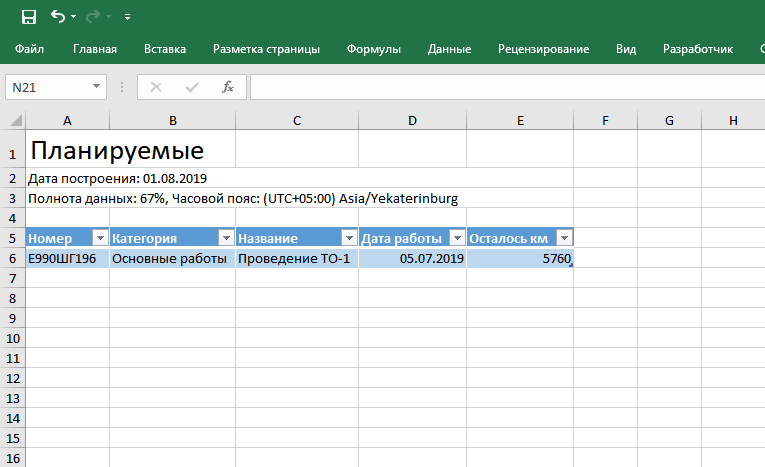Image resolution: width=765 pixels, height=467 pixels.
Task: Click the date cell 05.07.2019
Action: pyautogui.click(x=412, y=258)
